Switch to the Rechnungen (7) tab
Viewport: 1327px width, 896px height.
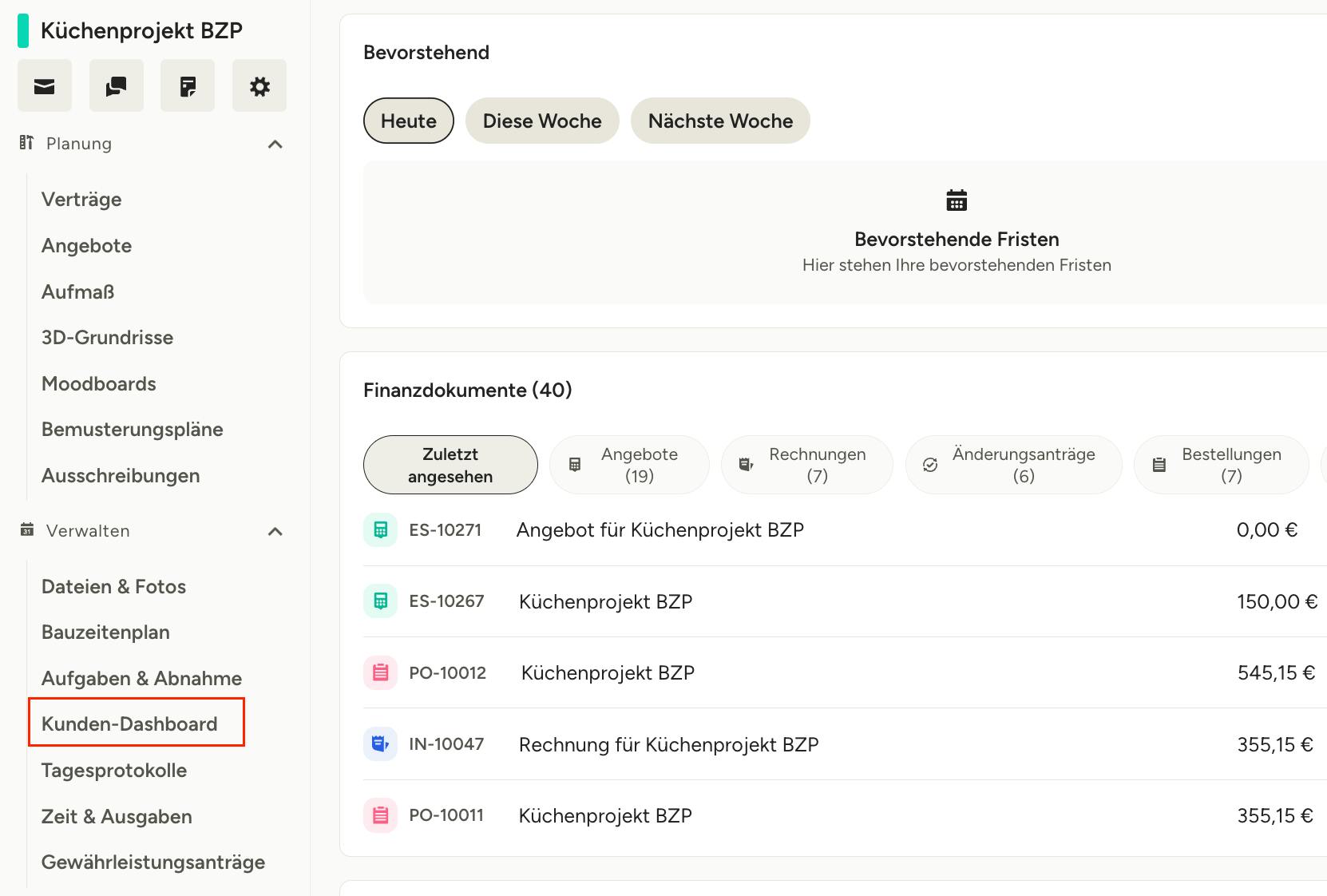pos(806,465)
